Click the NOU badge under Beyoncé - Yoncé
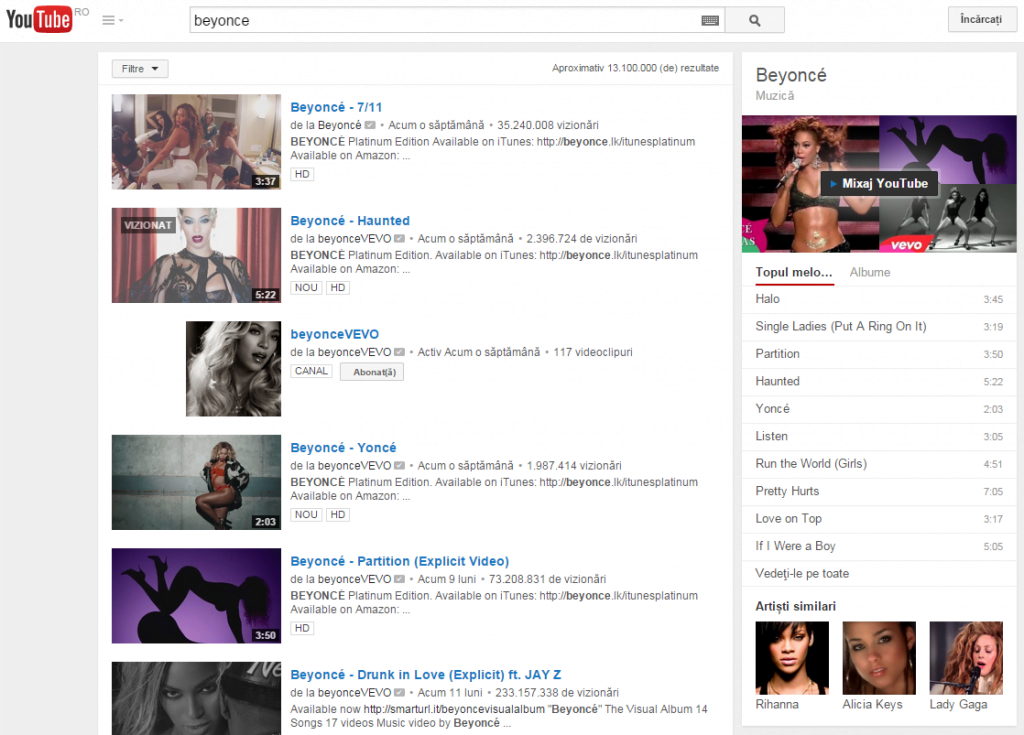Screen dimensions: 1024x735 tap(305, 514)
